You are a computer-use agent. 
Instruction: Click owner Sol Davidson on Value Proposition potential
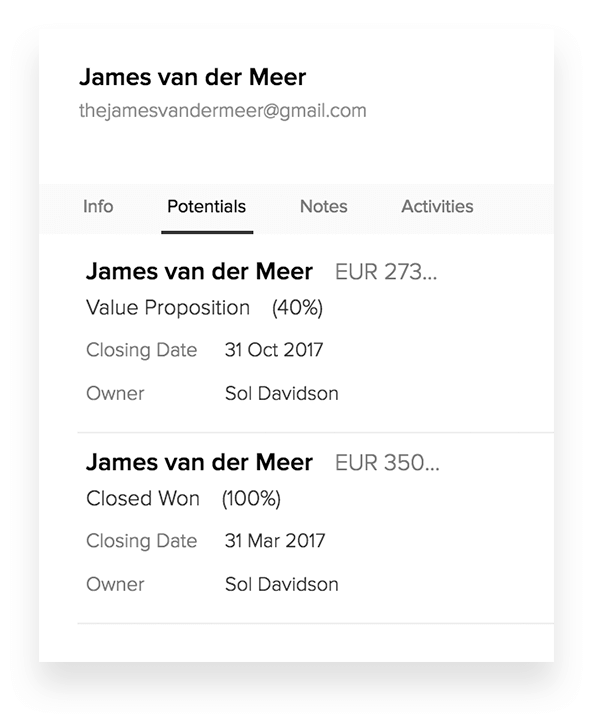pyautogui.click(x=281, y=394)
